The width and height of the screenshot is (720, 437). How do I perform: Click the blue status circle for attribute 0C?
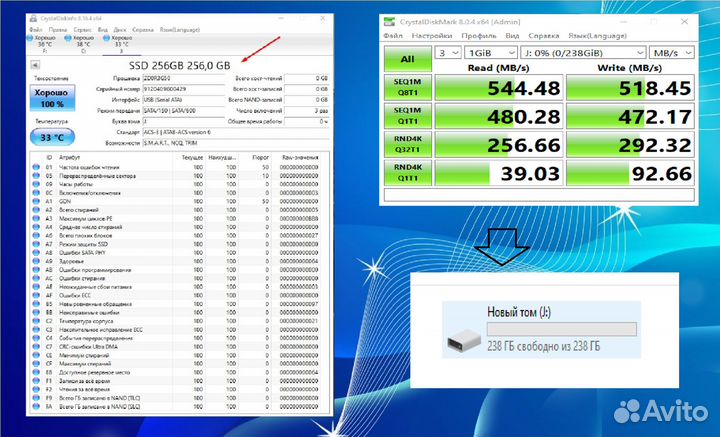pos(36,193)
